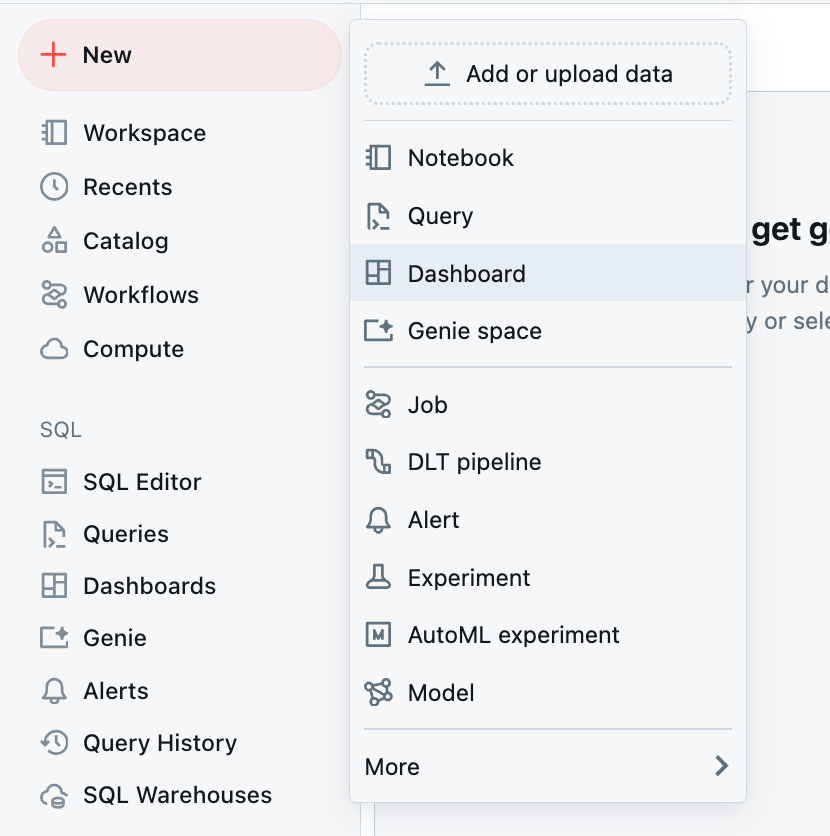The width and height of the screenshot is (830, 836).
Task: Open the SQL Editor icon
Action: [x=53, y=481]
